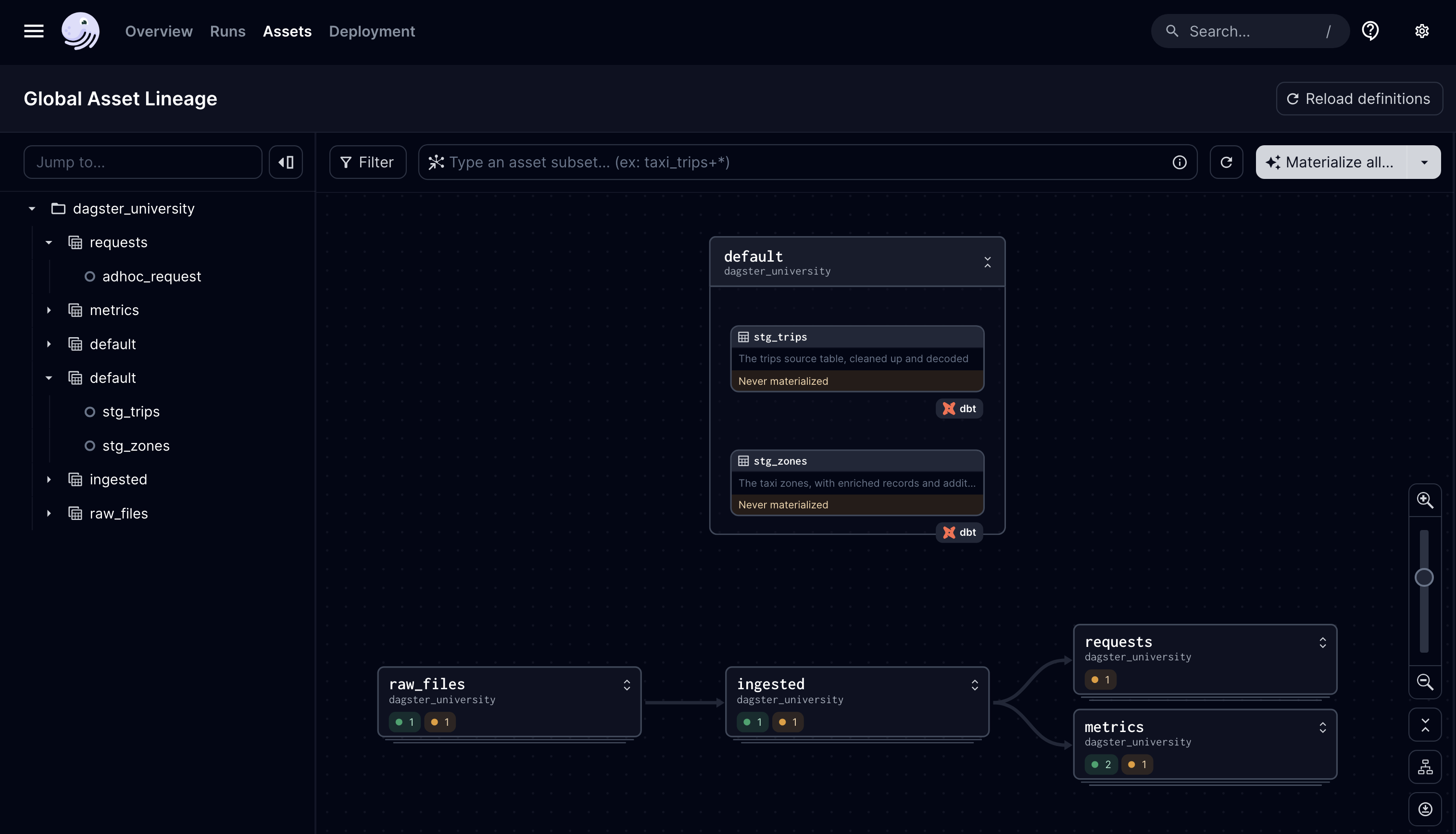Screen dimensions: 1456x834
Task: Refresh the asset graph data
Action: point(1226,162)
